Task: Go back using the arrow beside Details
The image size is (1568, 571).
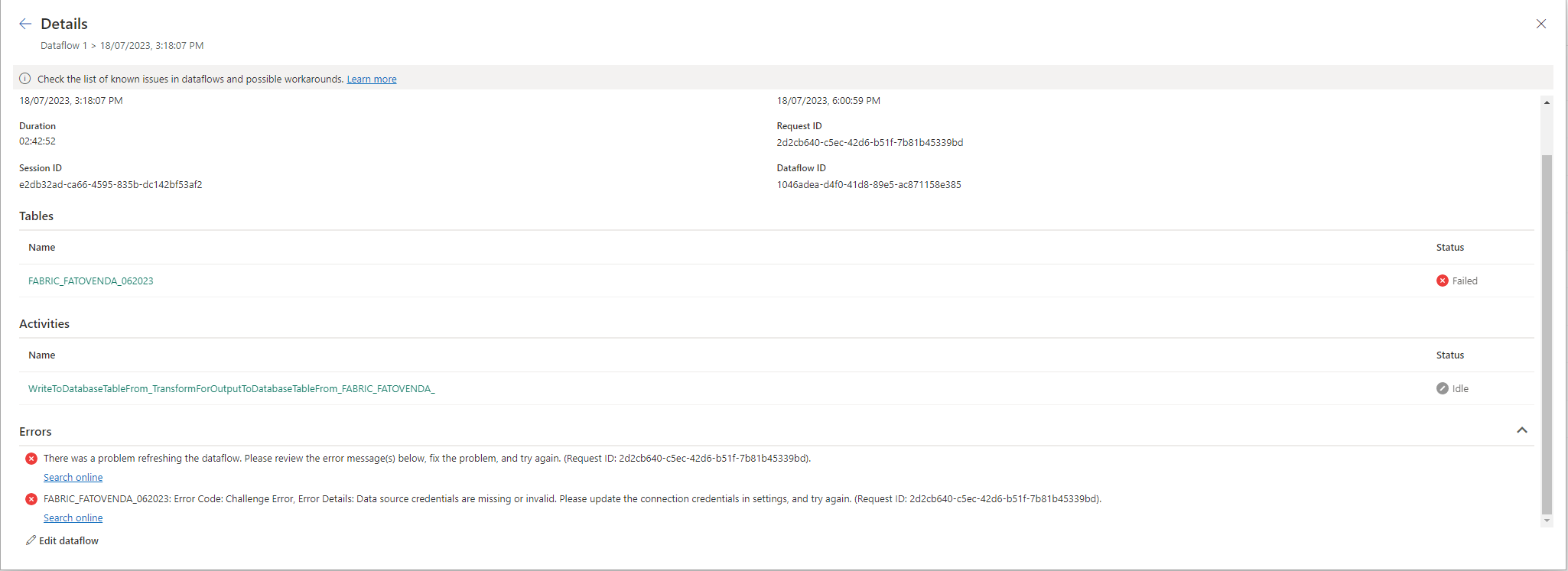Action: coord(25,24)
